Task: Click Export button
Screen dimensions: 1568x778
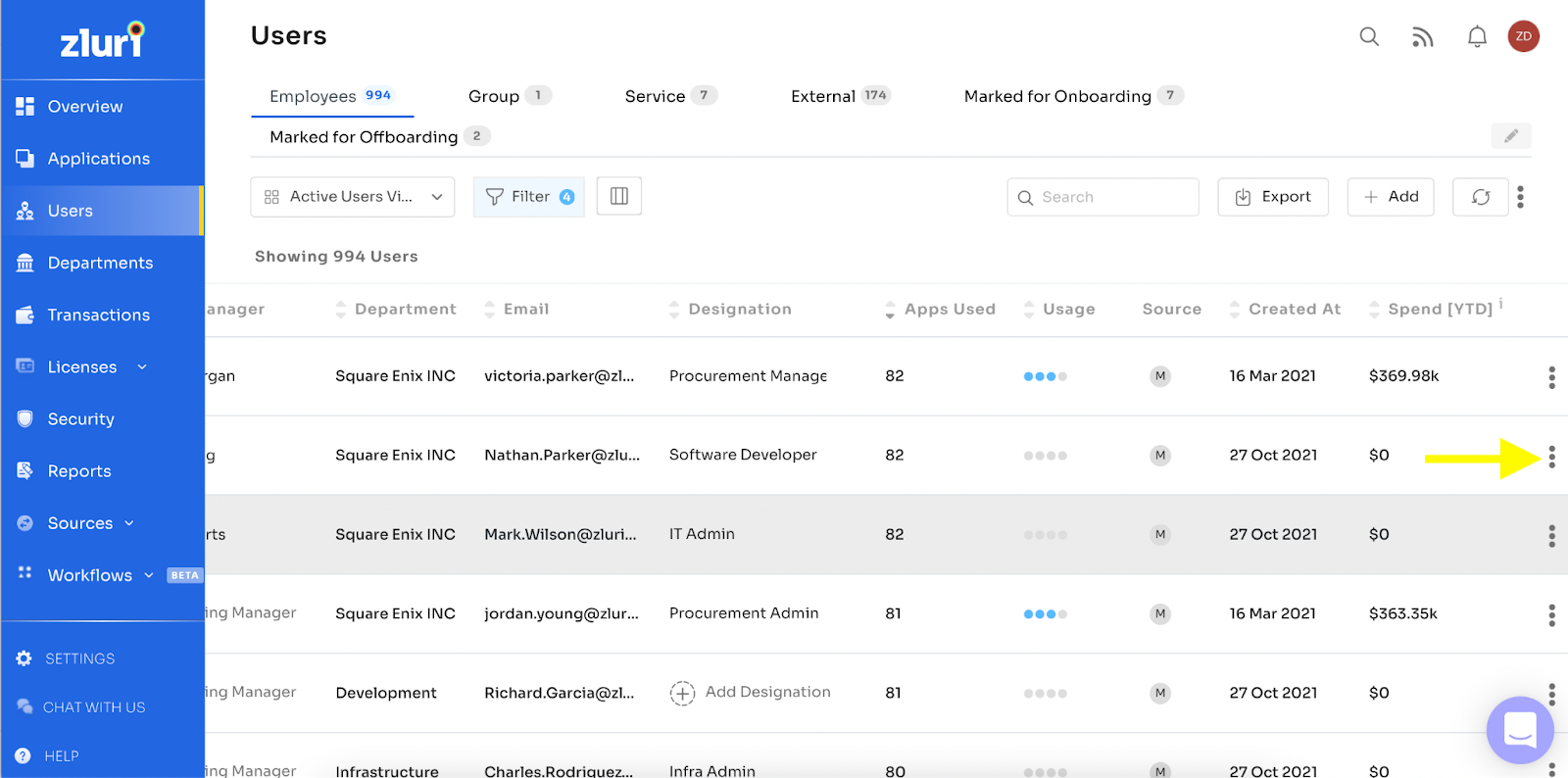Action: pos(1273,197)
